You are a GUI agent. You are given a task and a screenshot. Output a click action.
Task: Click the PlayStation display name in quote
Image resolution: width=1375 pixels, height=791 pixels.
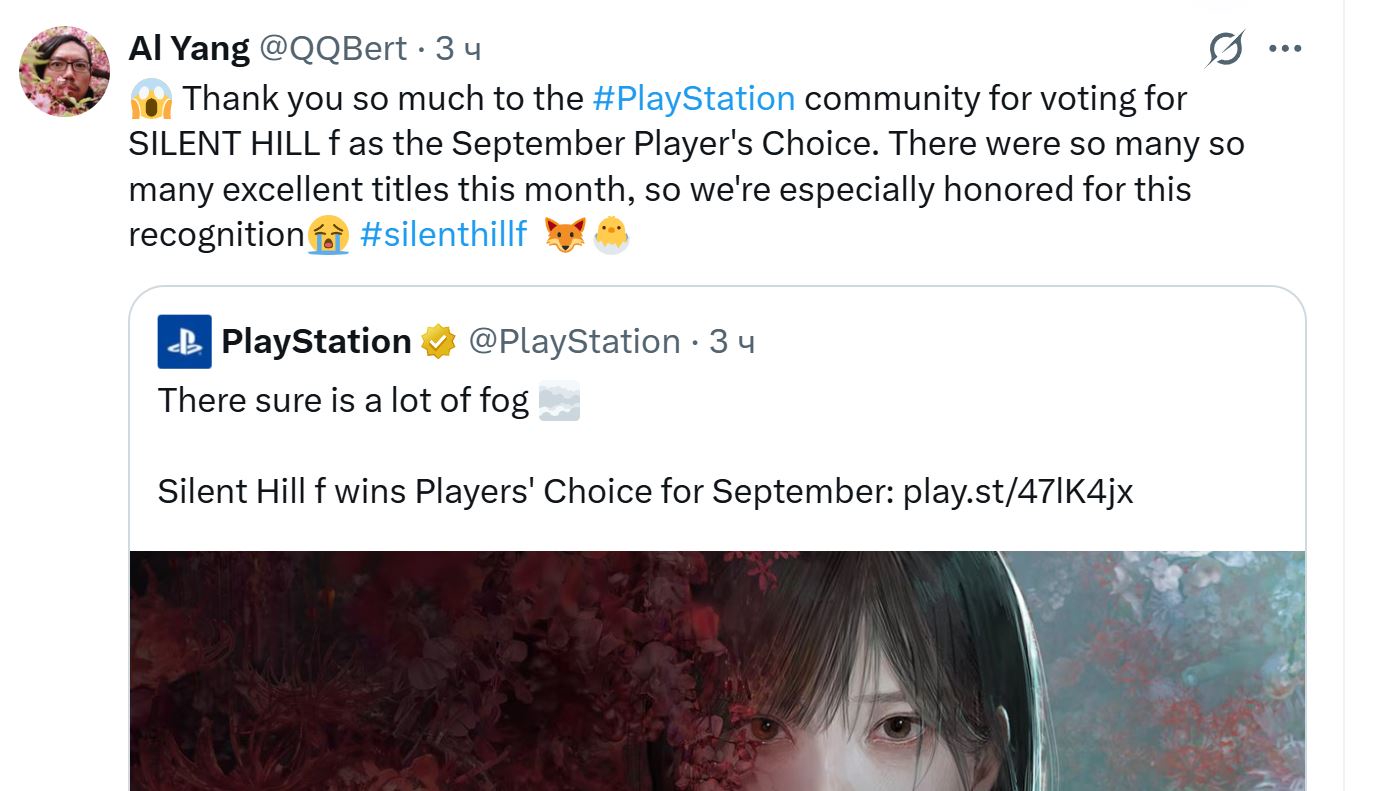(316, 342)
